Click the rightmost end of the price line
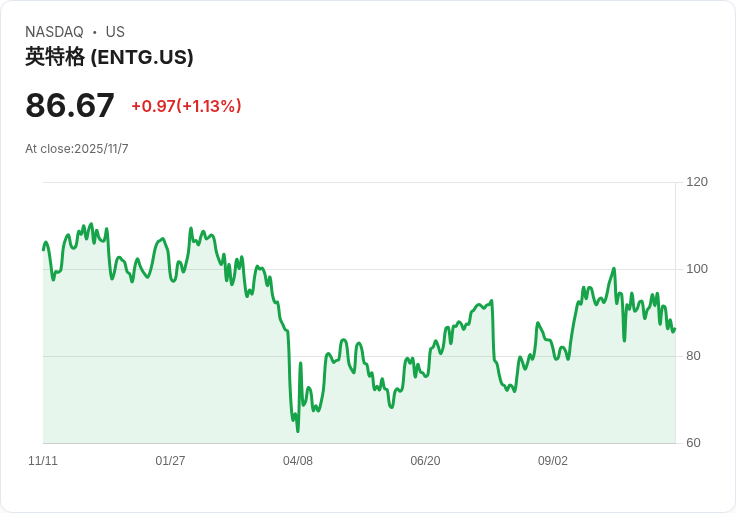This screenshot has height=513, width=736. pos(675,329)
